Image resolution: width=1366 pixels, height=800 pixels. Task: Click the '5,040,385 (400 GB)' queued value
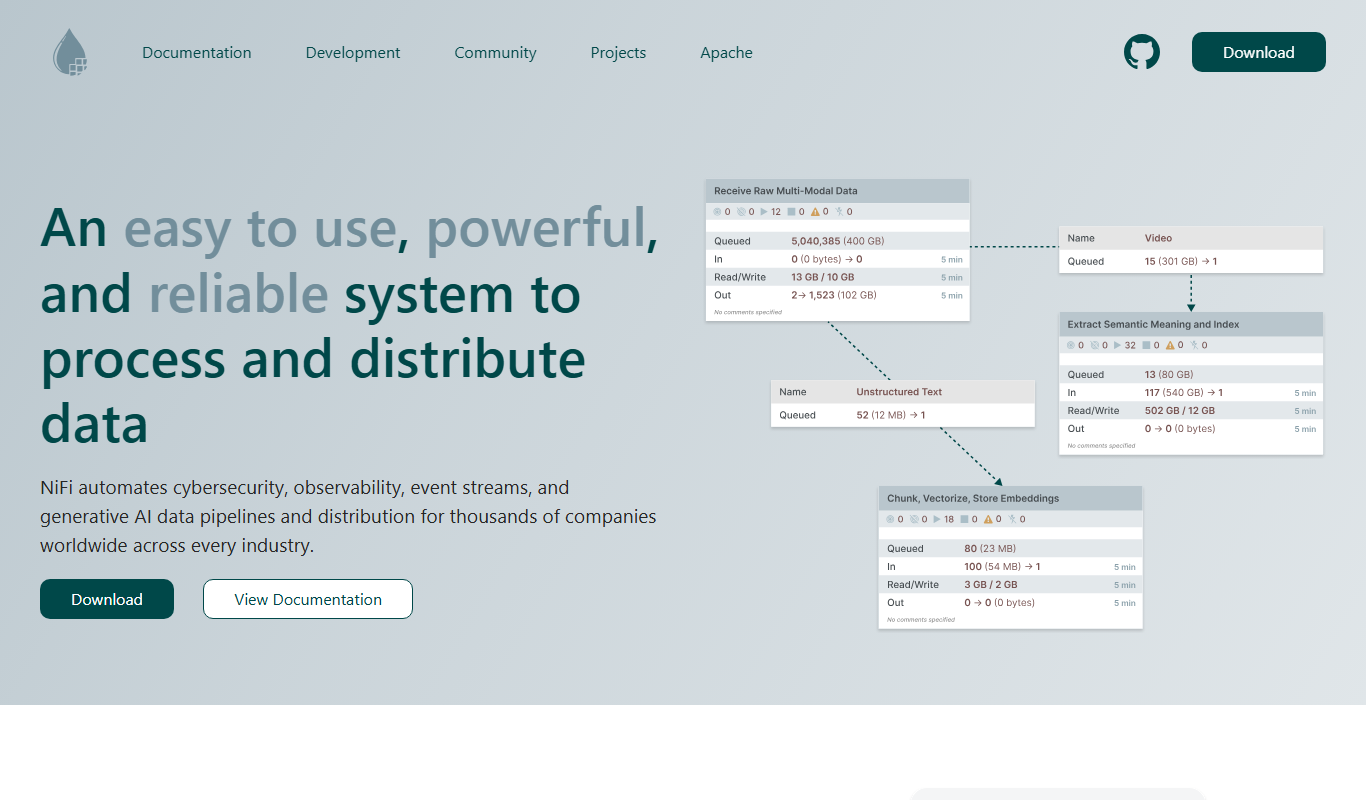click(x=838, y=241)
